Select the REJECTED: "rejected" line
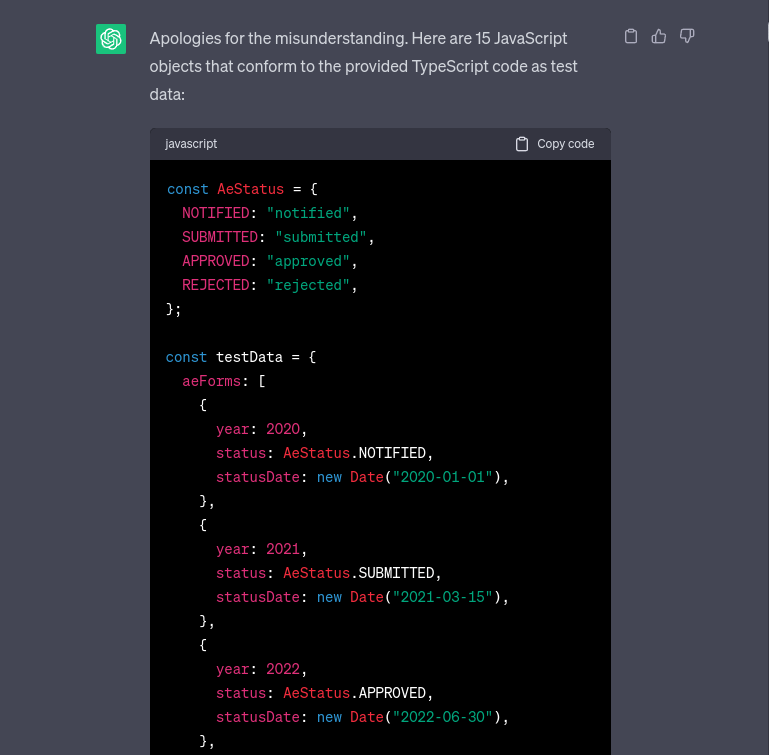 click(270, 286)
